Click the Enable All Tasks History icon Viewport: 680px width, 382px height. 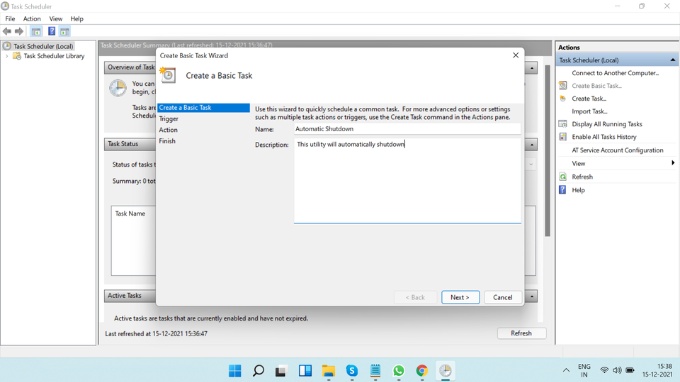pos(562,137)
